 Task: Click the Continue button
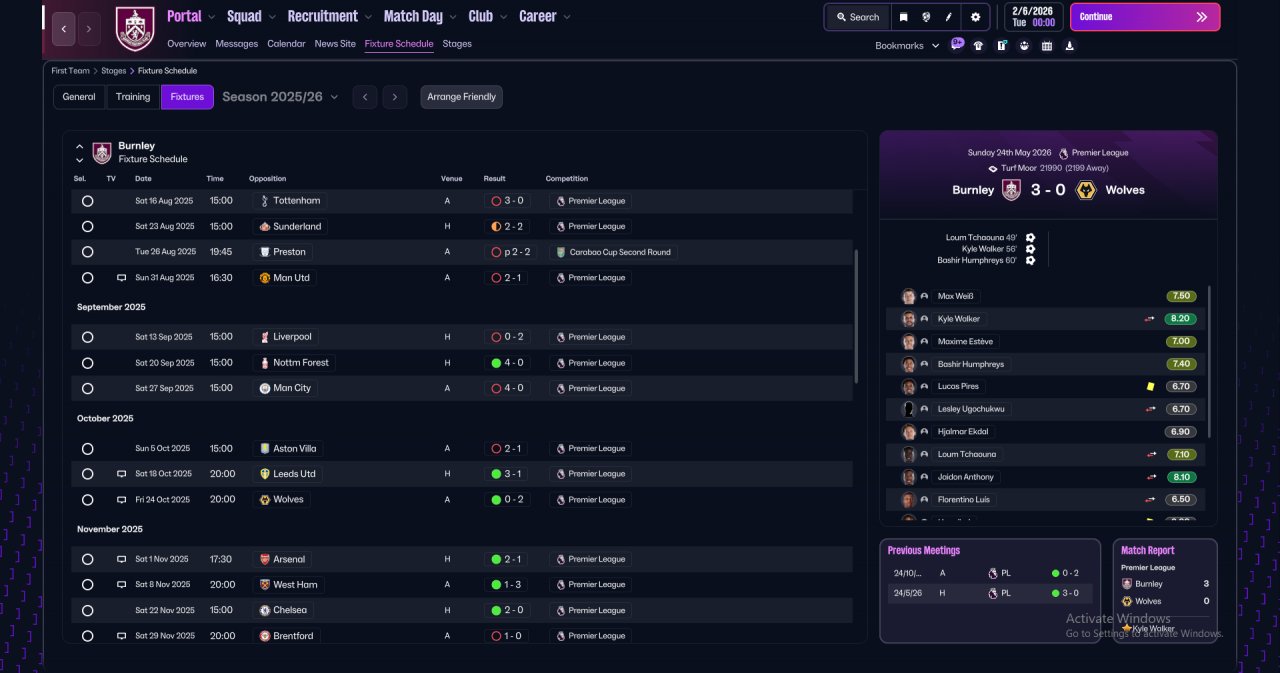pyautogui.click(x=1145, y=17)
